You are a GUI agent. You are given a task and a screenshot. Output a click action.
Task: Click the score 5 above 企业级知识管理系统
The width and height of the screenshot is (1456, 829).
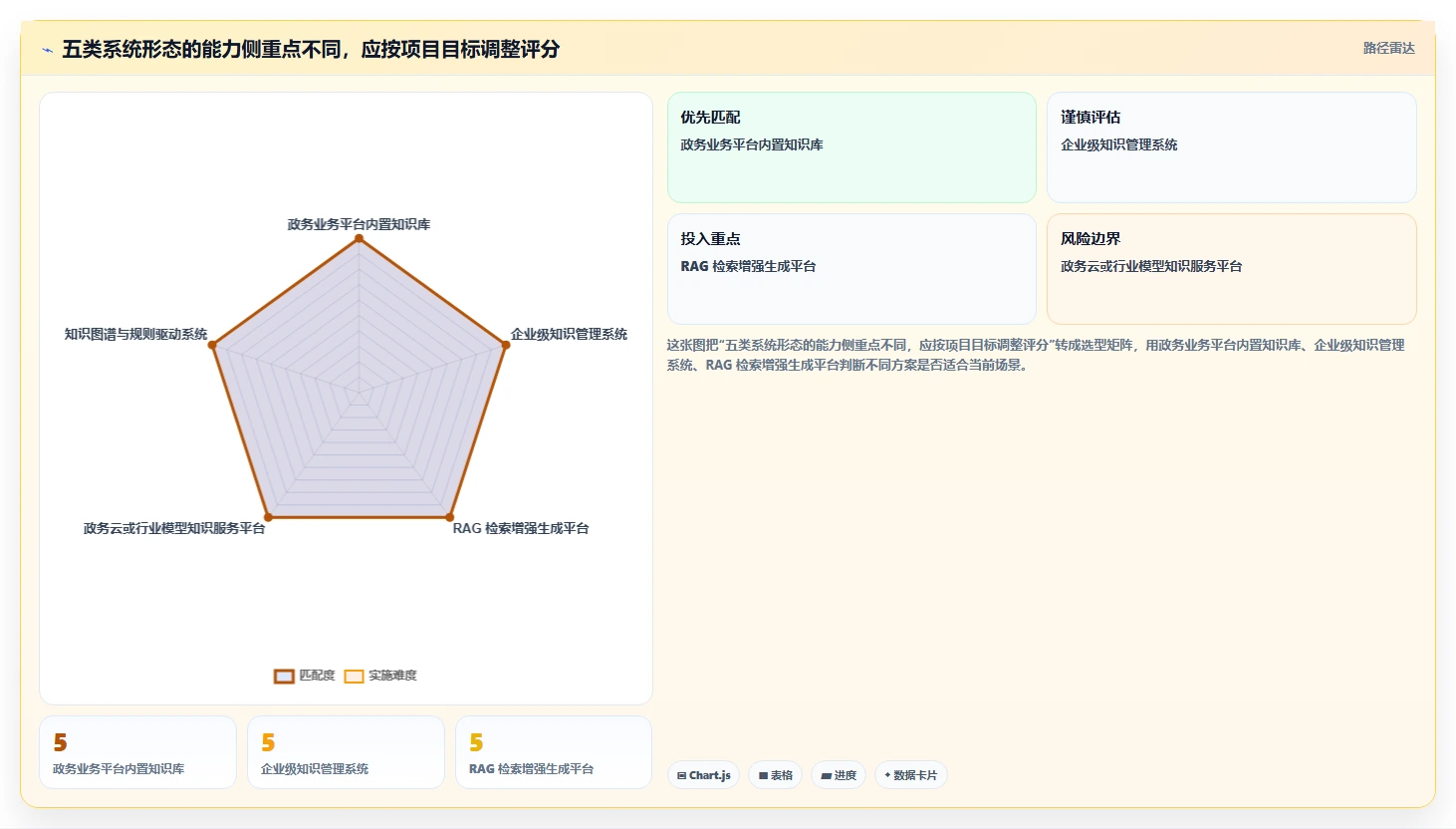268,742
